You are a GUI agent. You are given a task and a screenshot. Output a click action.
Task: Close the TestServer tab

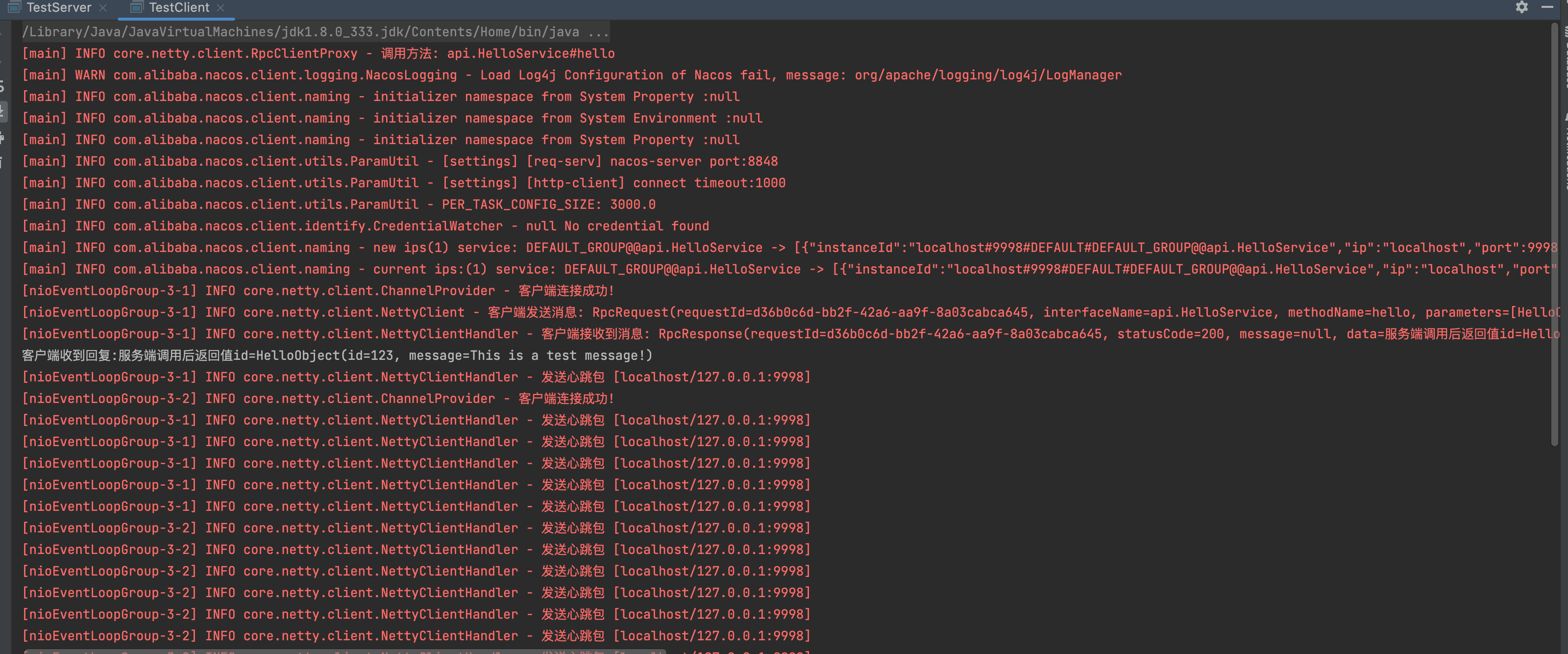[x=103, y=7]
